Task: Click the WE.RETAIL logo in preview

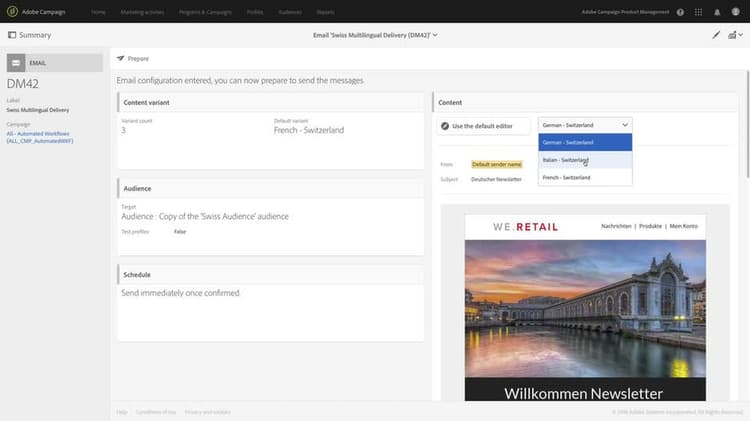Action: pos(525,227)
